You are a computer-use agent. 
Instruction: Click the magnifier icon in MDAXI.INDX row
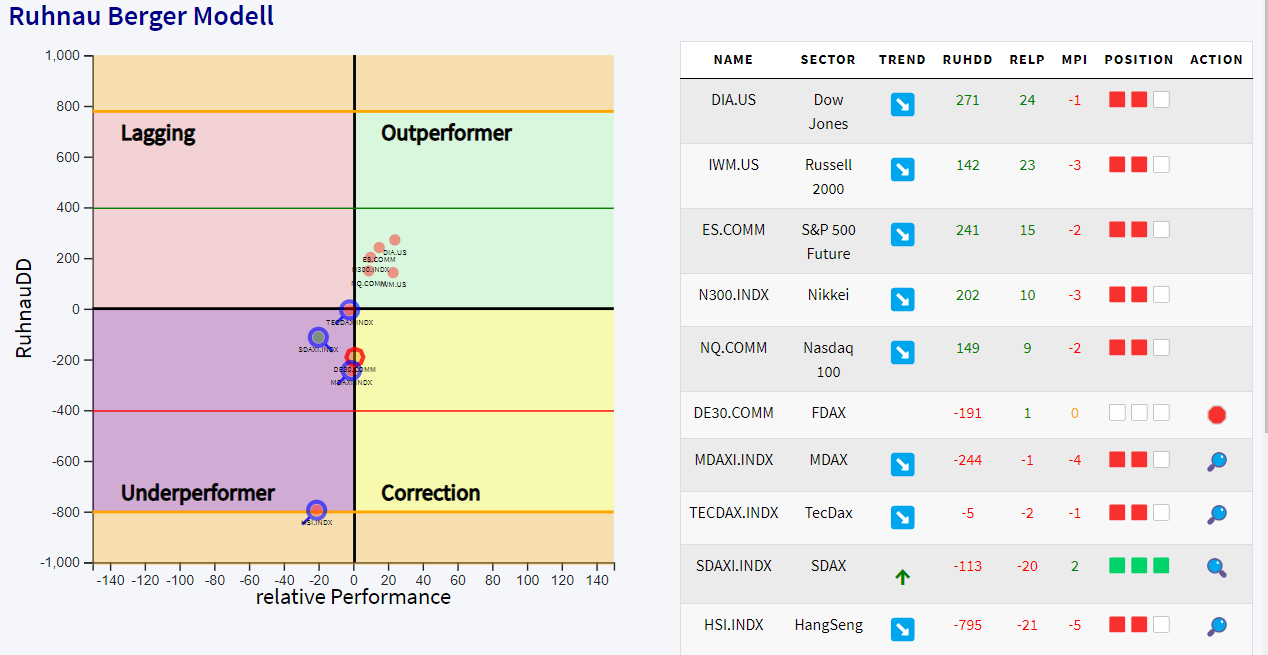[x=1216, y=462]
